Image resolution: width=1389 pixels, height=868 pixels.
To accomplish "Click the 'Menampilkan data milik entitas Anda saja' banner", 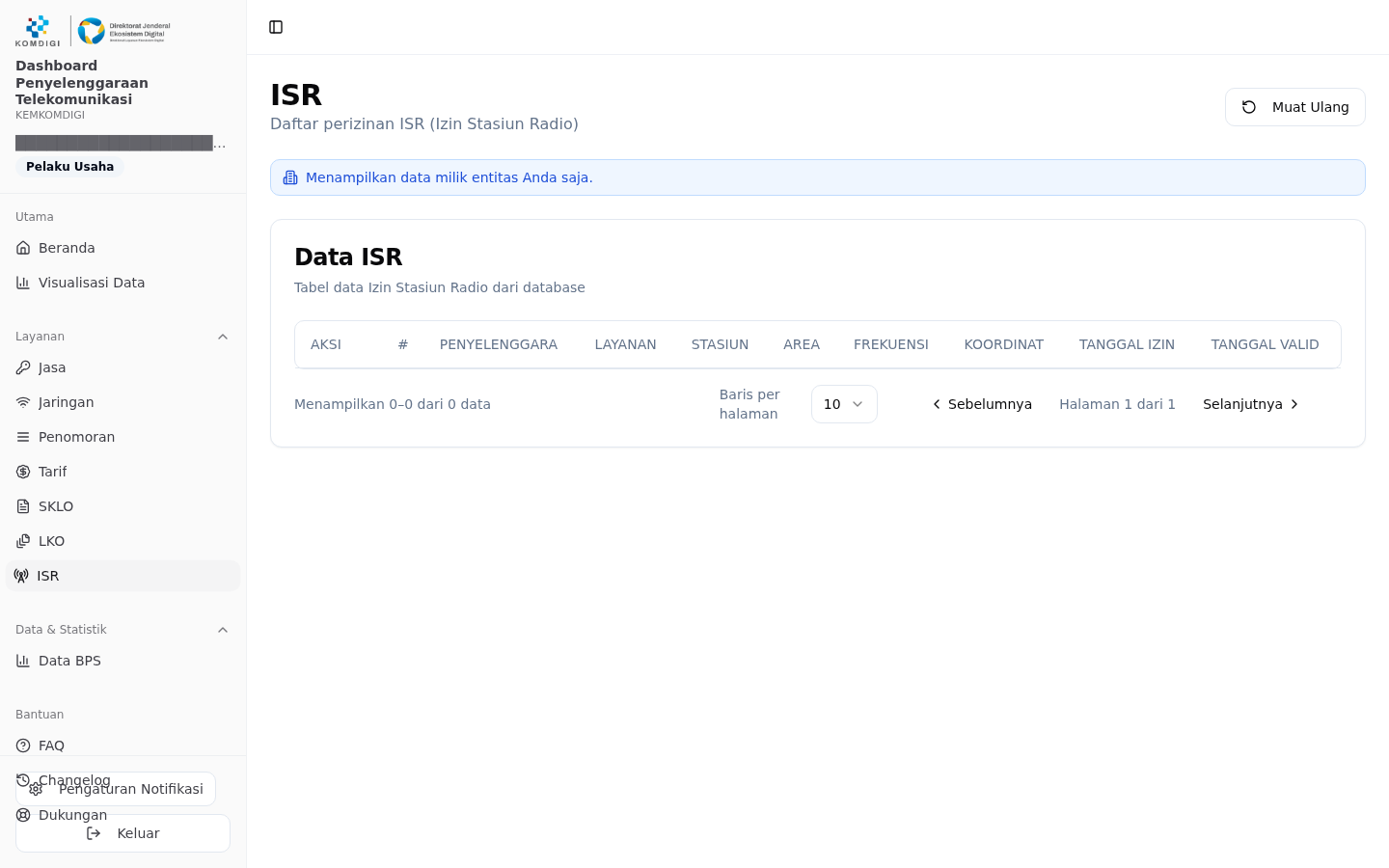I will coord(818,177).
